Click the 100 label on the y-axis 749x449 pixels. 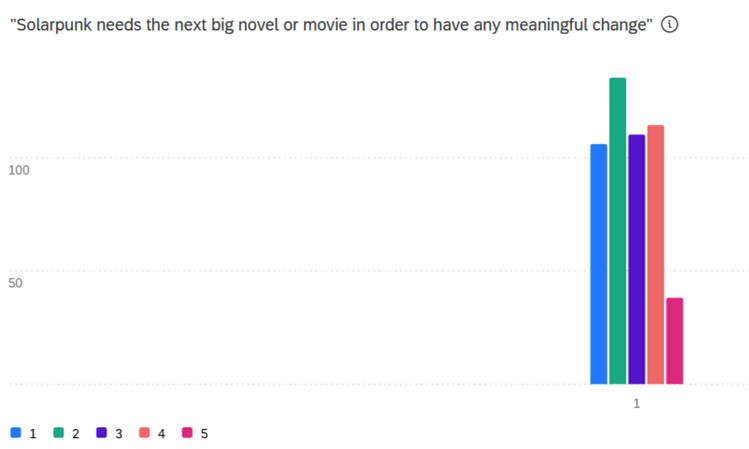click(x=19, y=170)
